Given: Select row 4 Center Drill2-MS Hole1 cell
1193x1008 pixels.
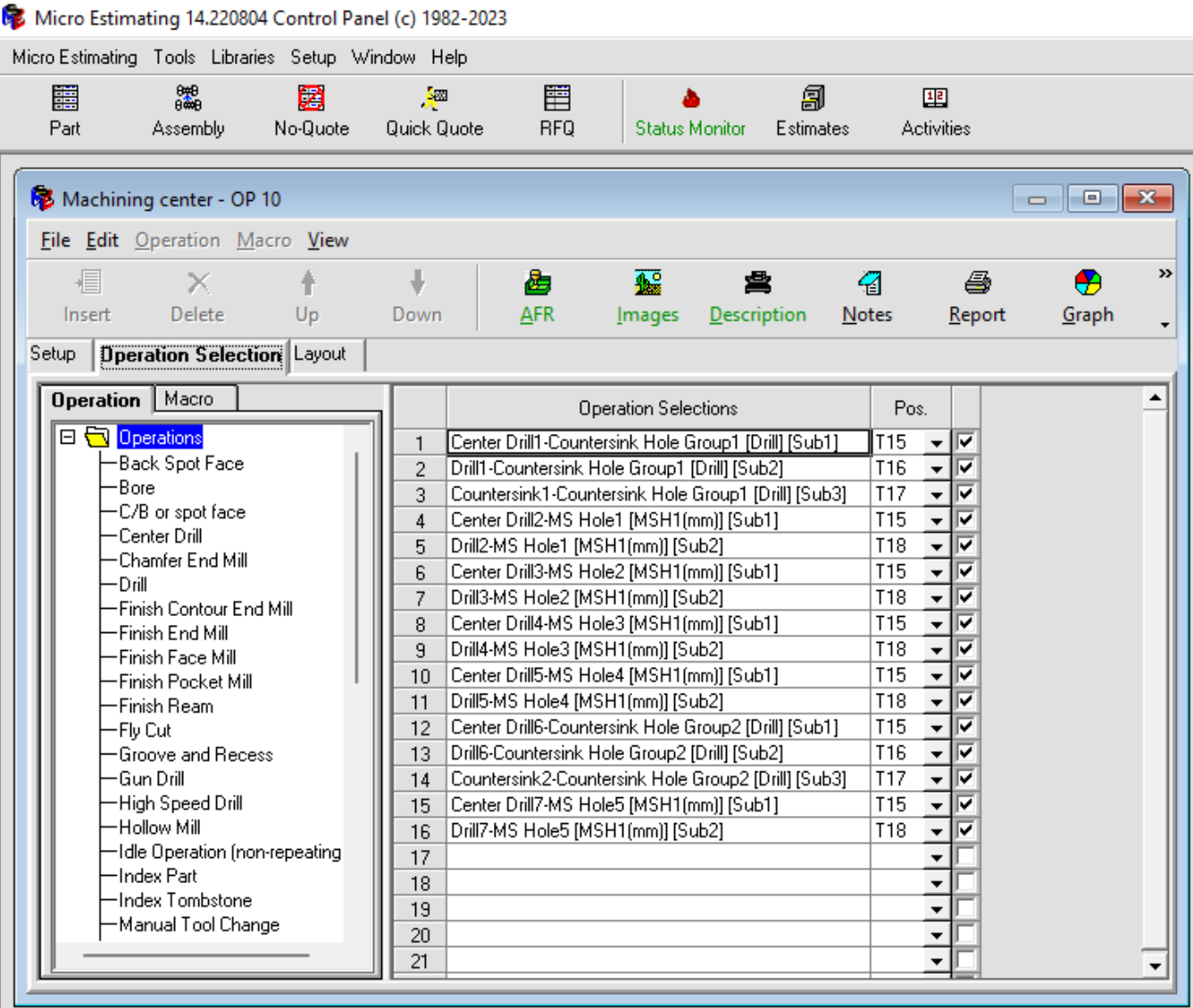Looking at the screenshot, I should pos(658,520).
